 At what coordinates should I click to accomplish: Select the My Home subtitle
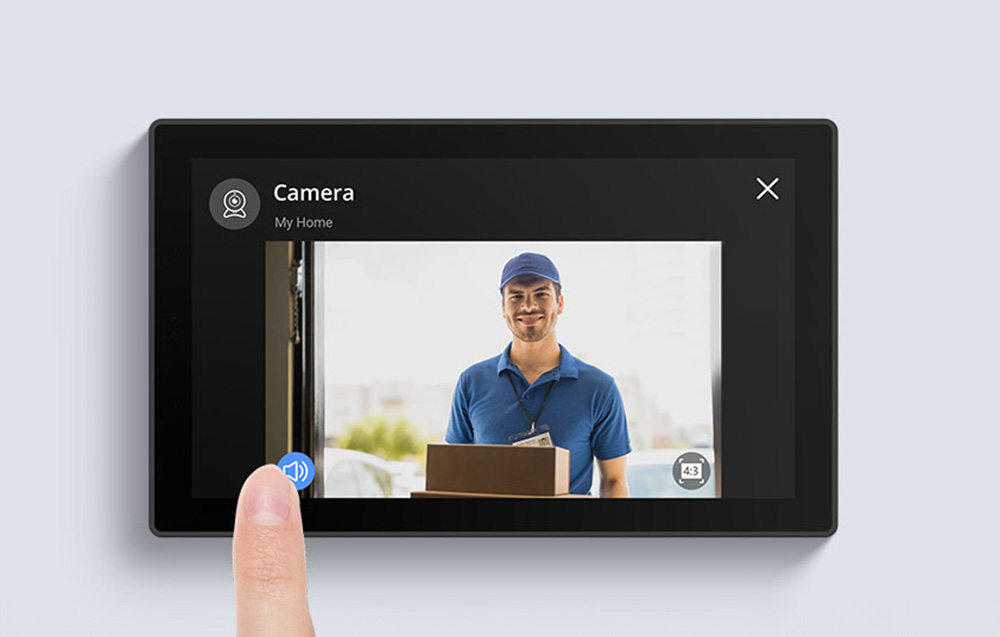[304, 223]
